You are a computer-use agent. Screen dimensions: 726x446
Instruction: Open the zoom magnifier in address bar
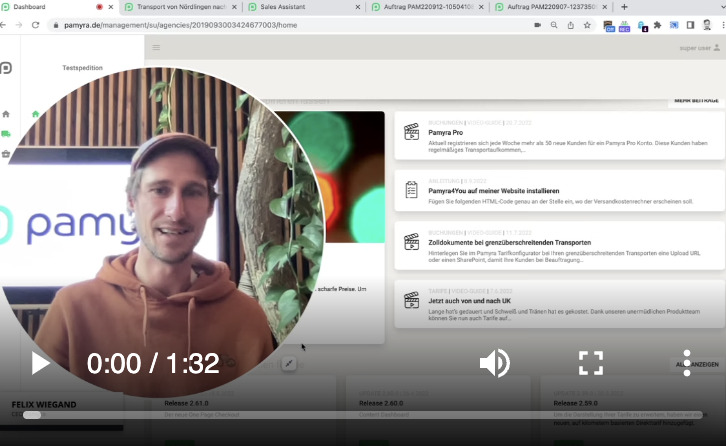(554, 25)
